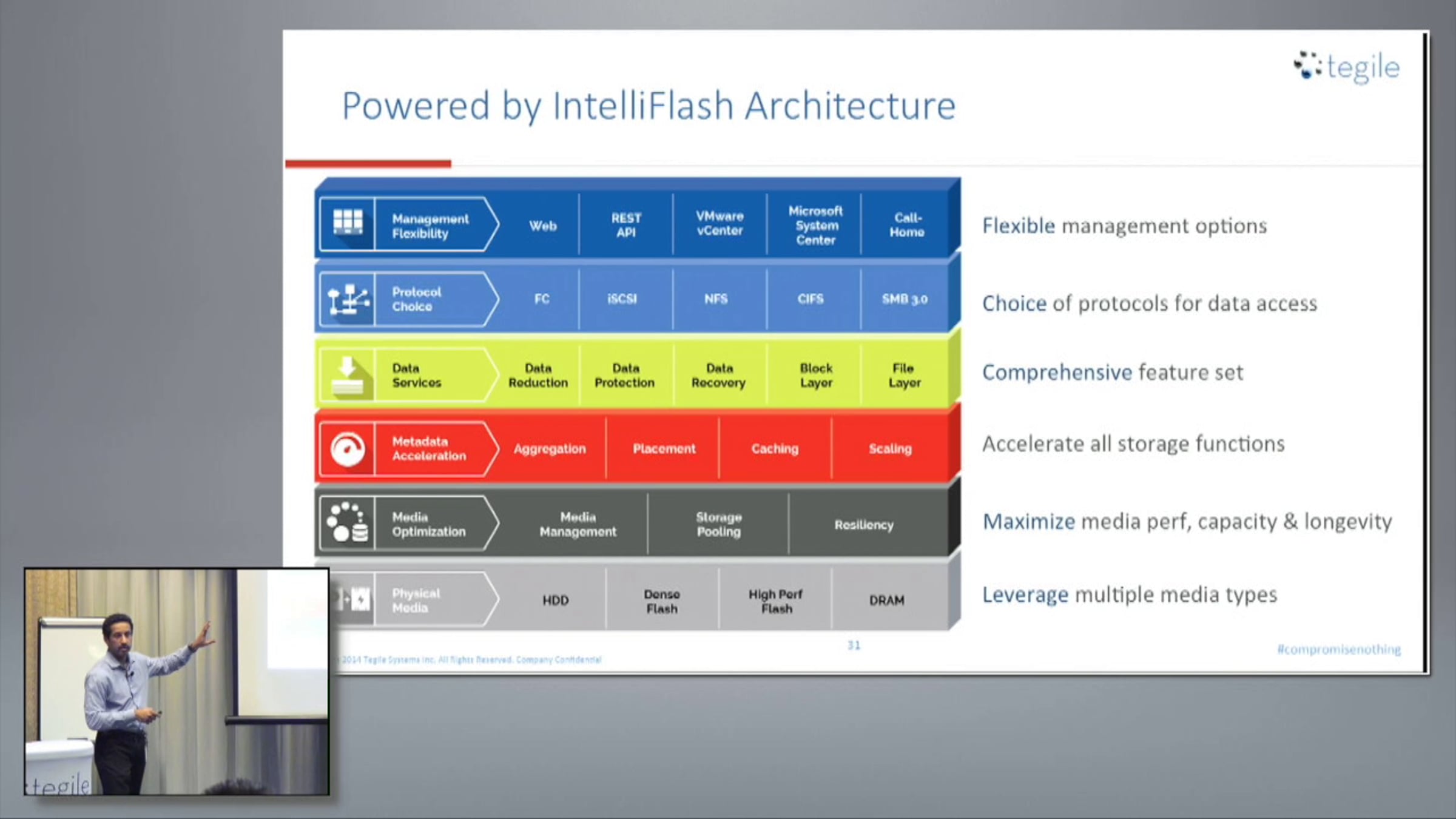This screenshot has width=1456, height=819.
Task: Click the Media Optimization dots icon
Action: click(x=348, y=523)
